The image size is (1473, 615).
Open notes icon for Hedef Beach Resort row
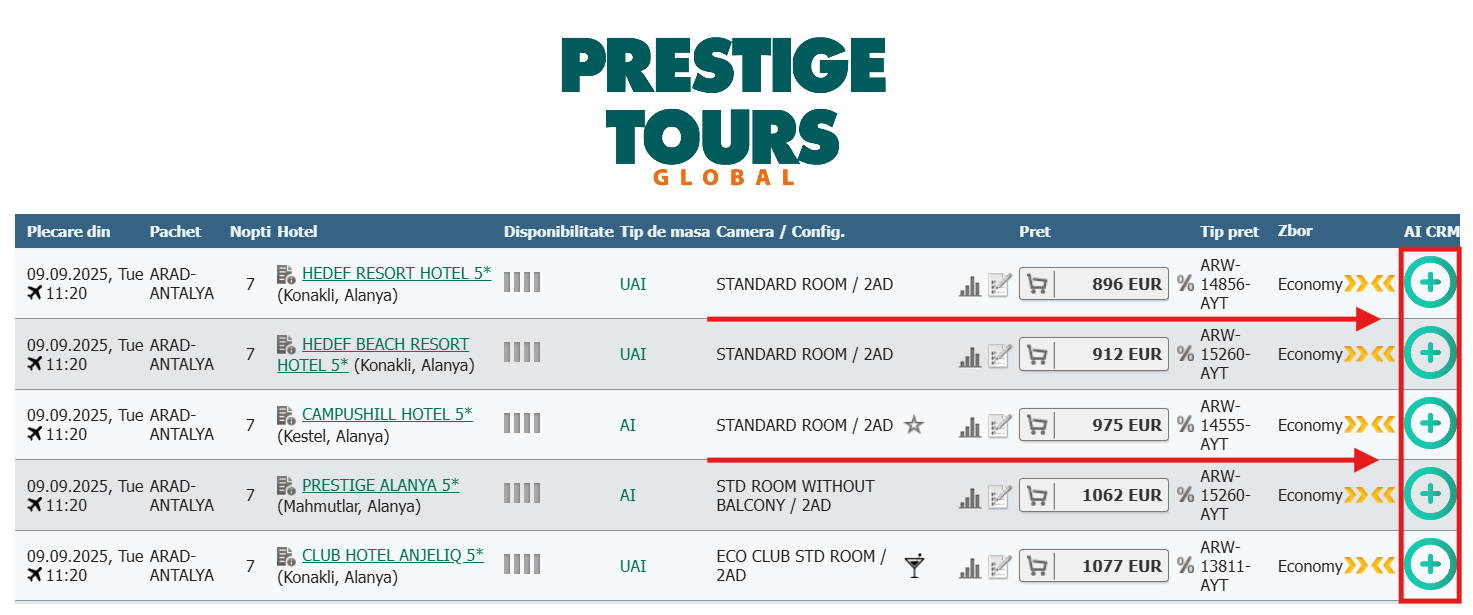1000,355
